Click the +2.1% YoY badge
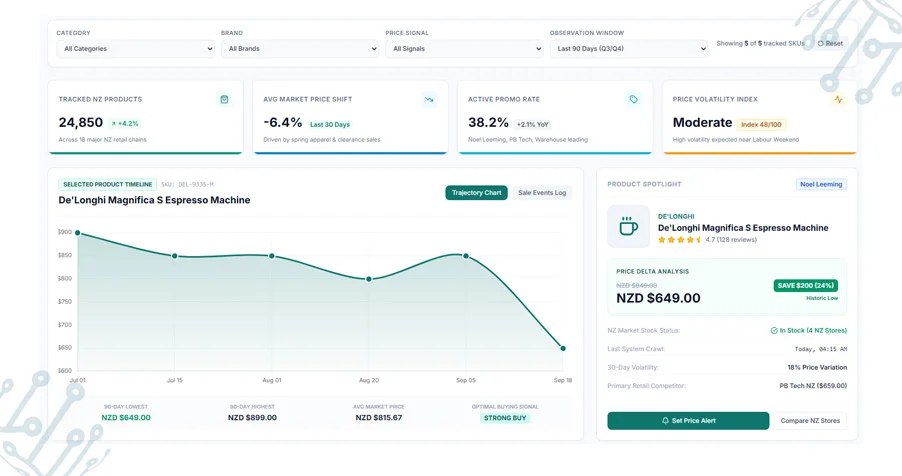 coord(532,124)
